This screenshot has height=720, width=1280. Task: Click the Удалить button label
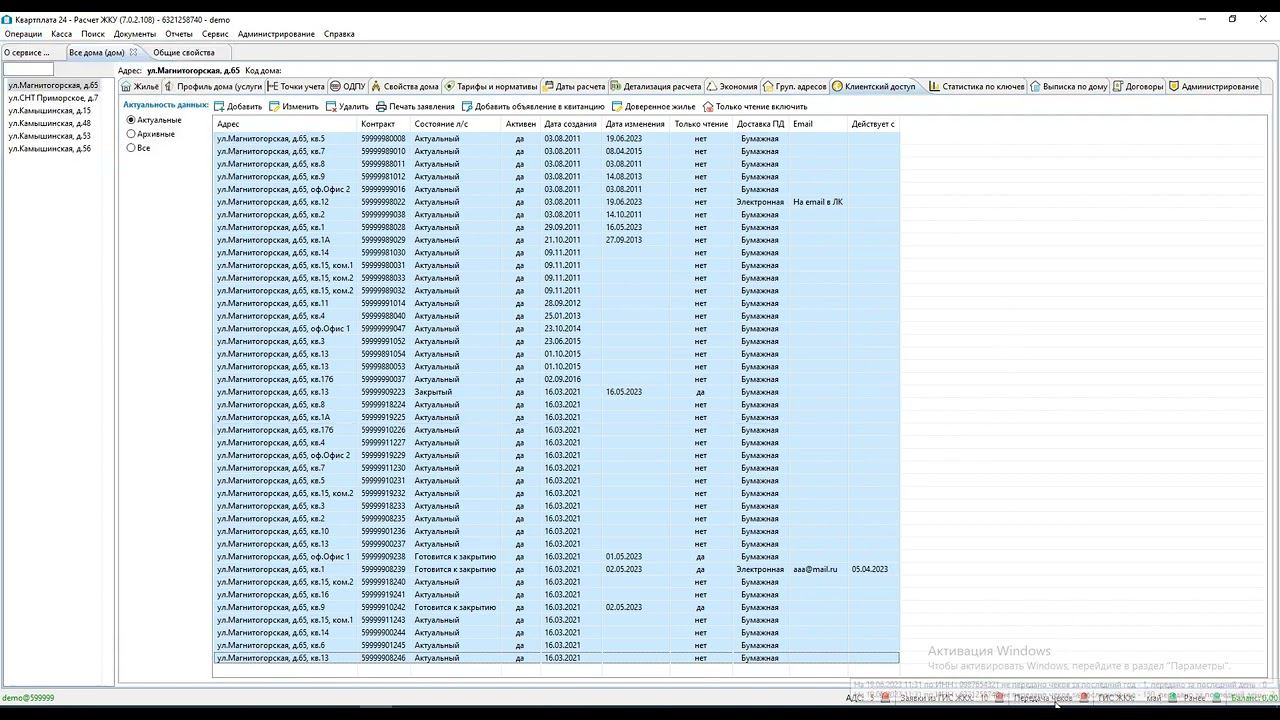(x=354, y=106)
